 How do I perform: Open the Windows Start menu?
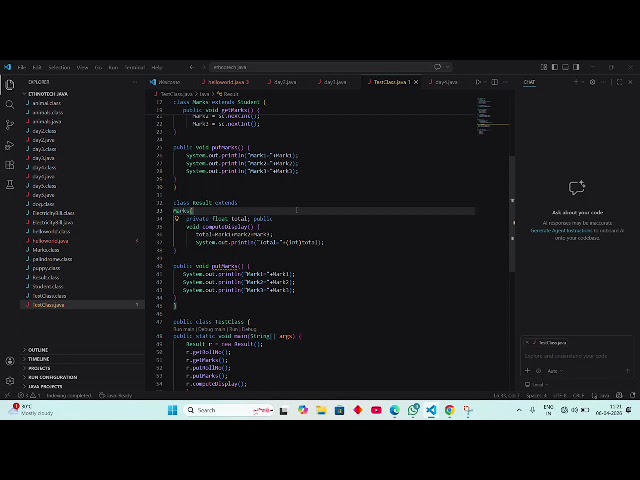[173, 410]
